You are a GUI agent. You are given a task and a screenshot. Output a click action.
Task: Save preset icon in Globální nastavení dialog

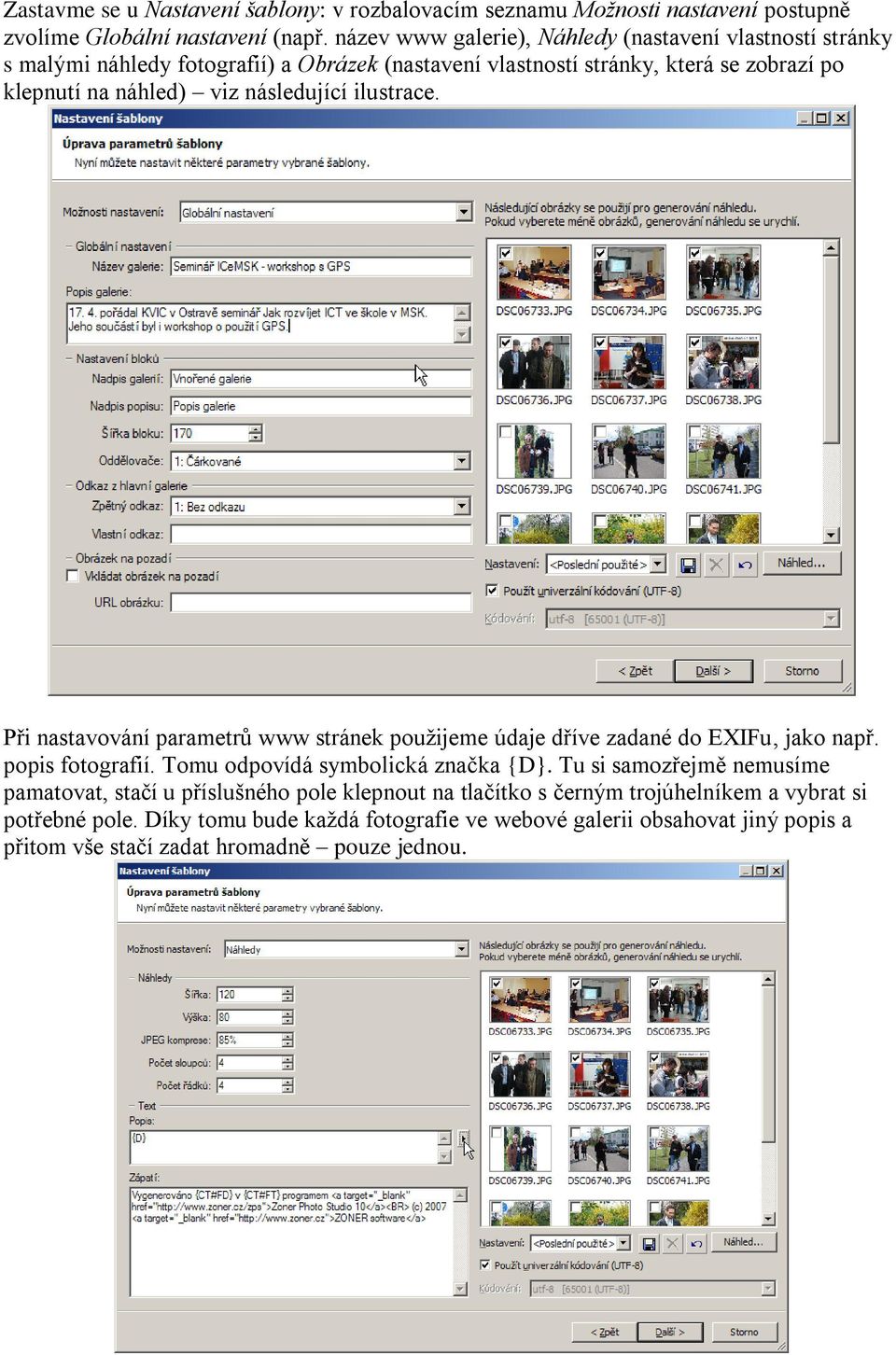point(688,565)
